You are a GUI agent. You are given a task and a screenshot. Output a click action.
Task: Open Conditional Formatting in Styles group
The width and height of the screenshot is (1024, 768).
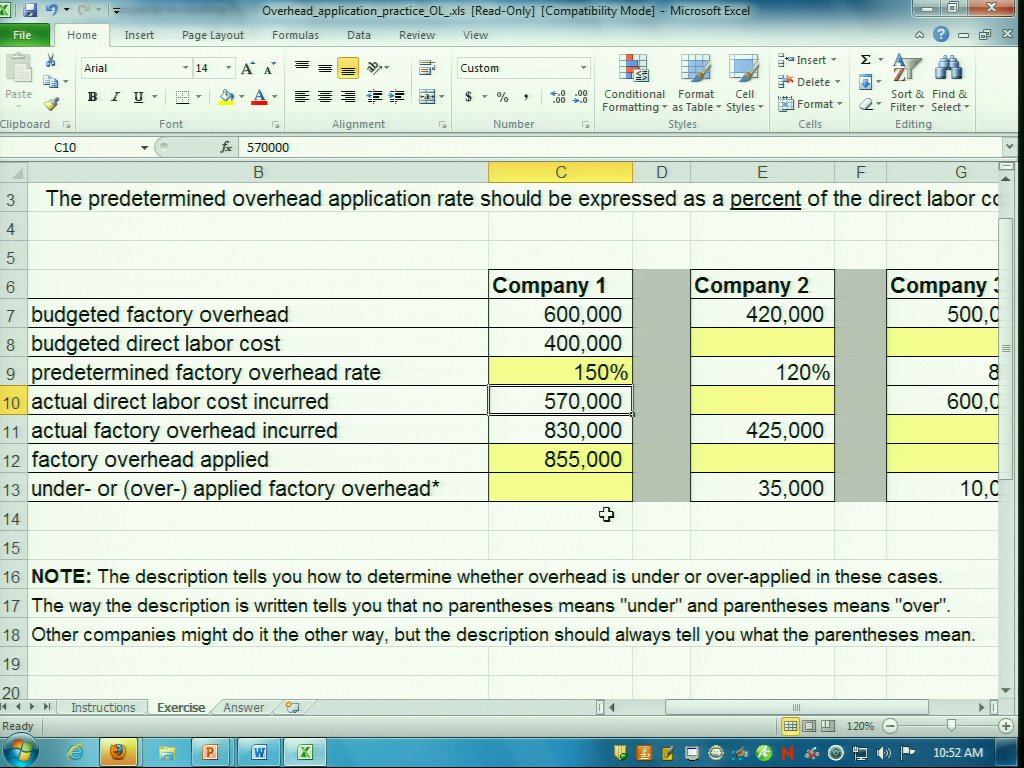tap(634, 84)
